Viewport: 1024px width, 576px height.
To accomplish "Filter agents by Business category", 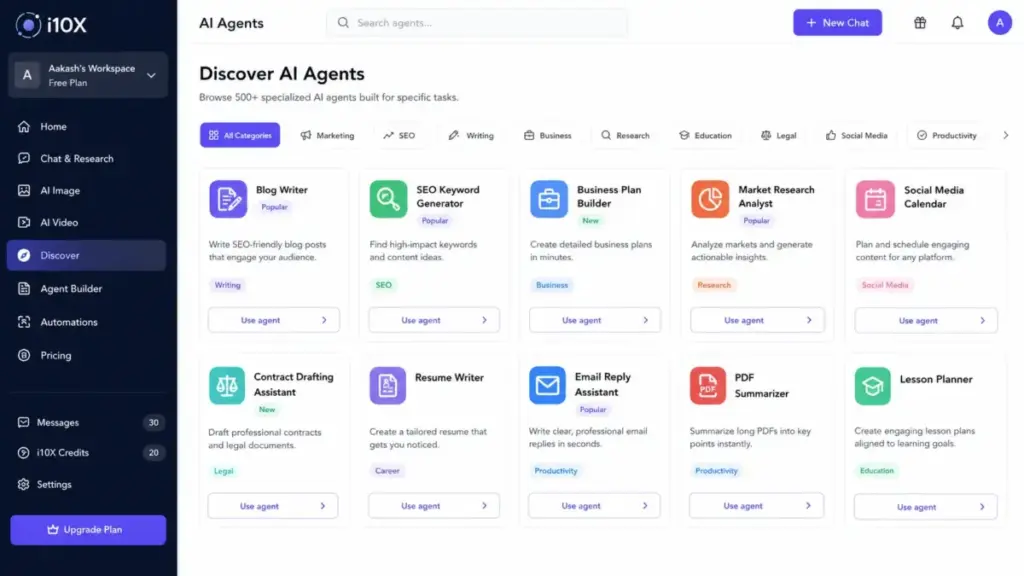I will [x=547, y=135].
